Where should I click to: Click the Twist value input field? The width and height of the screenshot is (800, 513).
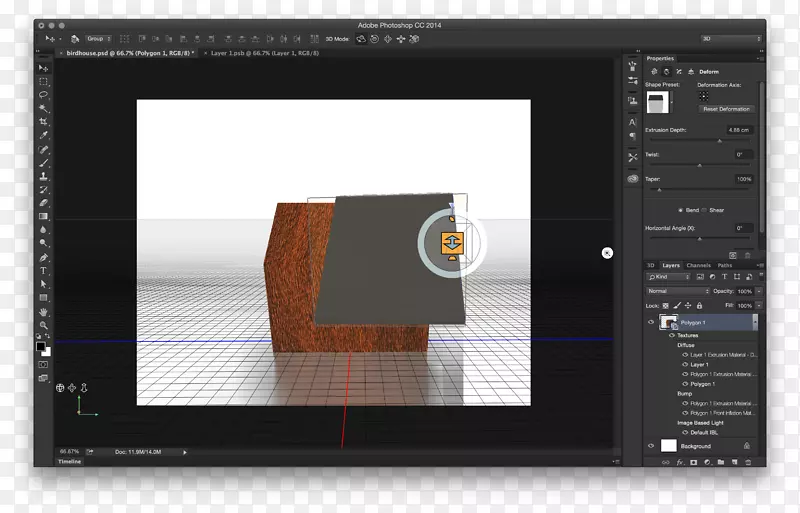pos(743,154)
